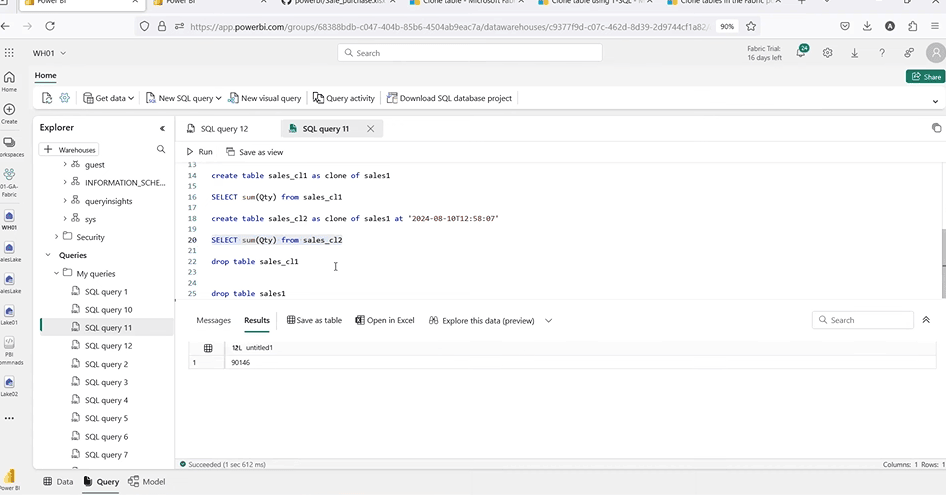The width and height of the screenshot is (946, 495).
Task: Click the warehouse settings gear in ribbon
Action: [x=65, y=98]
